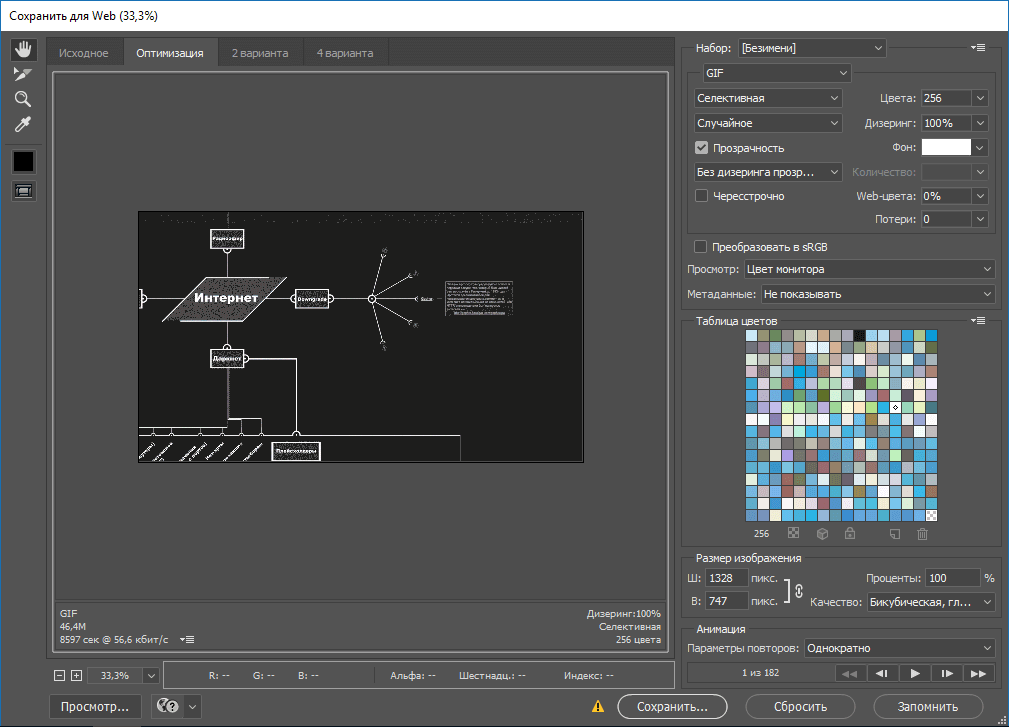
Task: Switch to the Исходное tab
Action: pyautogui.click(x=84, y=53)
